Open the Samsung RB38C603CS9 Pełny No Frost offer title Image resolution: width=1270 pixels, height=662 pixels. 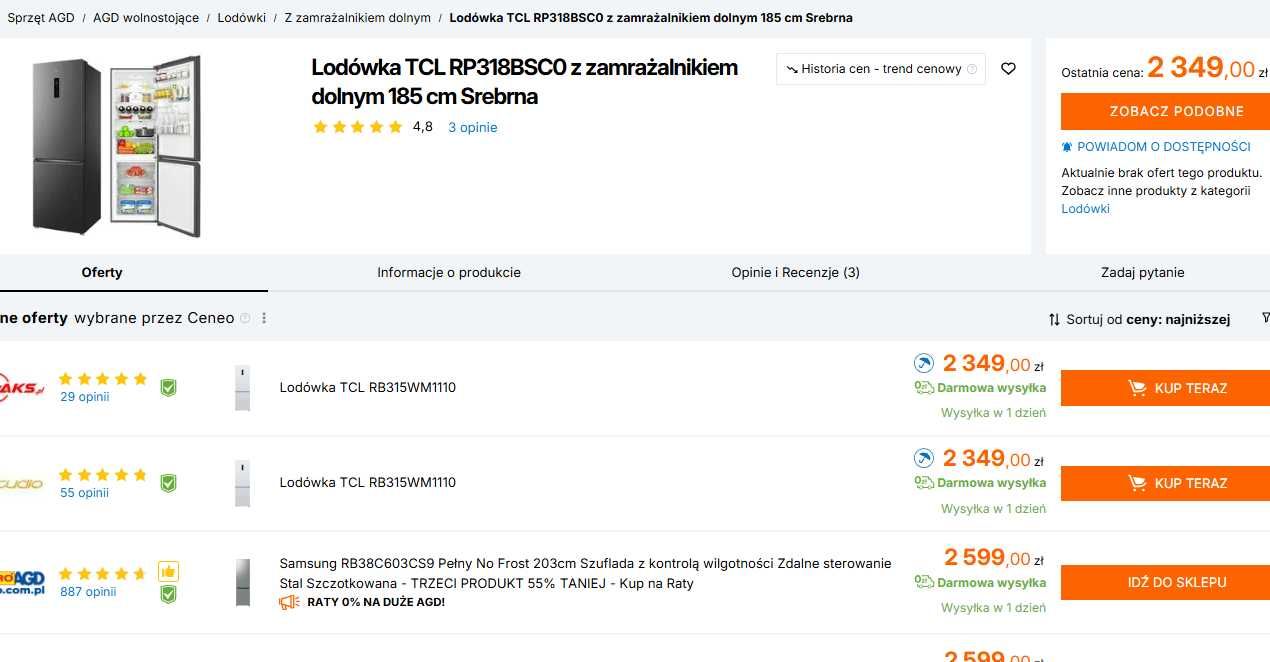585,573
